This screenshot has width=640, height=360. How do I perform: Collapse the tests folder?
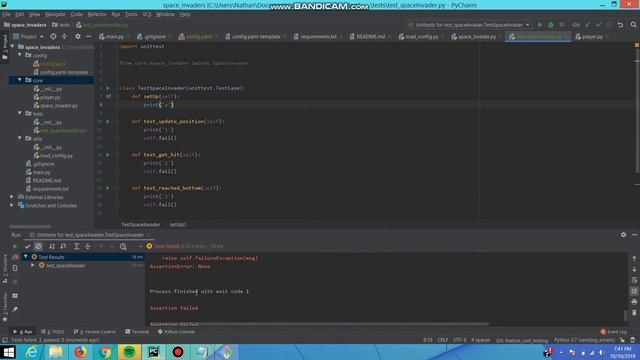(20, 113)
